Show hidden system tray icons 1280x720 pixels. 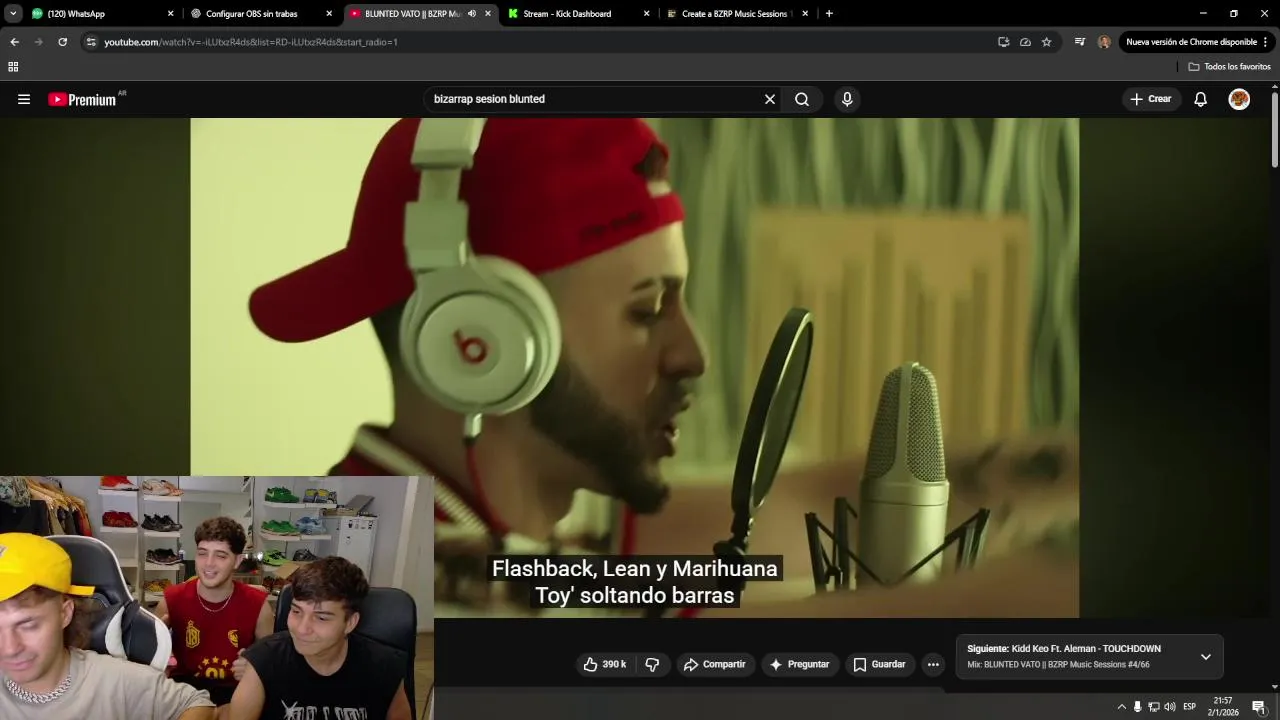click(x=1121, y=707)
